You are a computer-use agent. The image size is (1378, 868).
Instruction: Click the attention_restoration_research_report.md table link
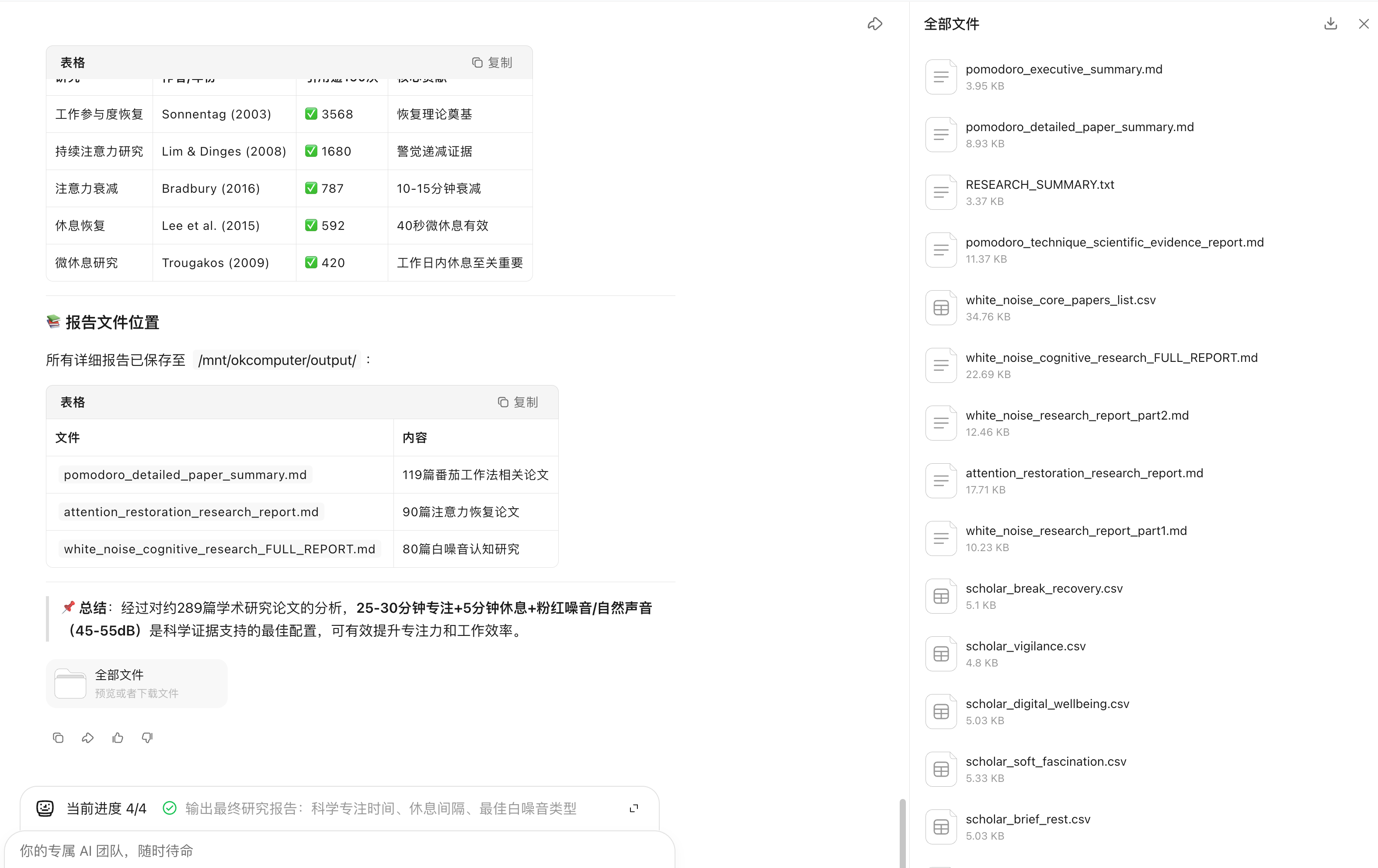(x=191, y=512)
